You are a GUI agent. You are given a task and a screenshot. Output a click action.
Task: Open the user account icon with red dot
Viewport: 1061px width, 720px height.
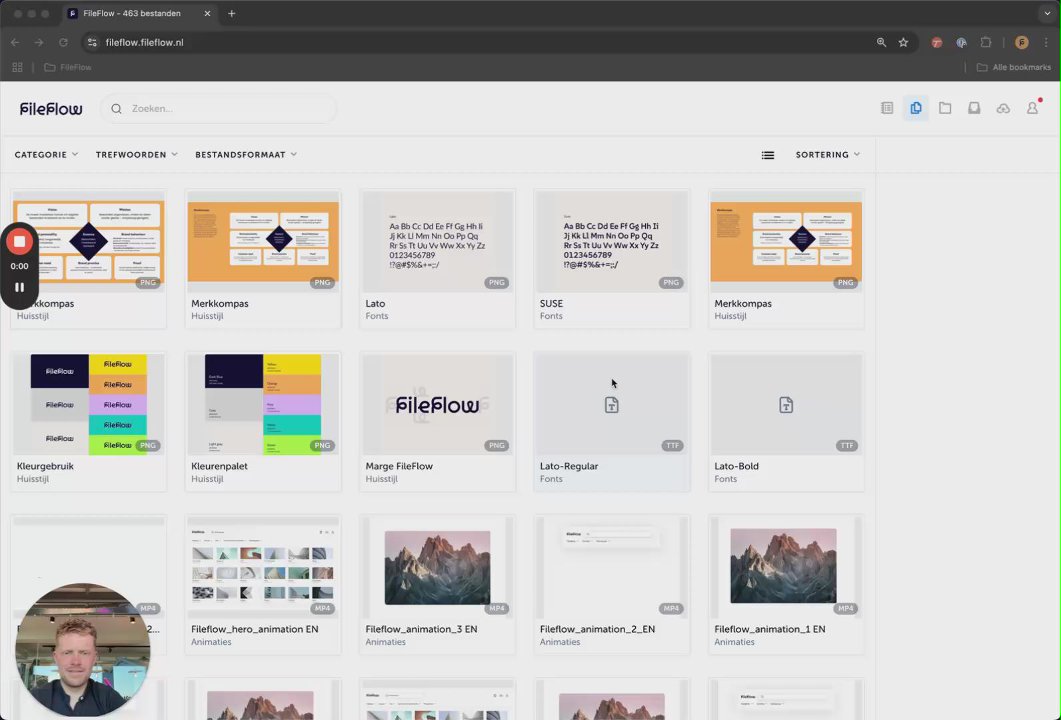pos(1033,108)
